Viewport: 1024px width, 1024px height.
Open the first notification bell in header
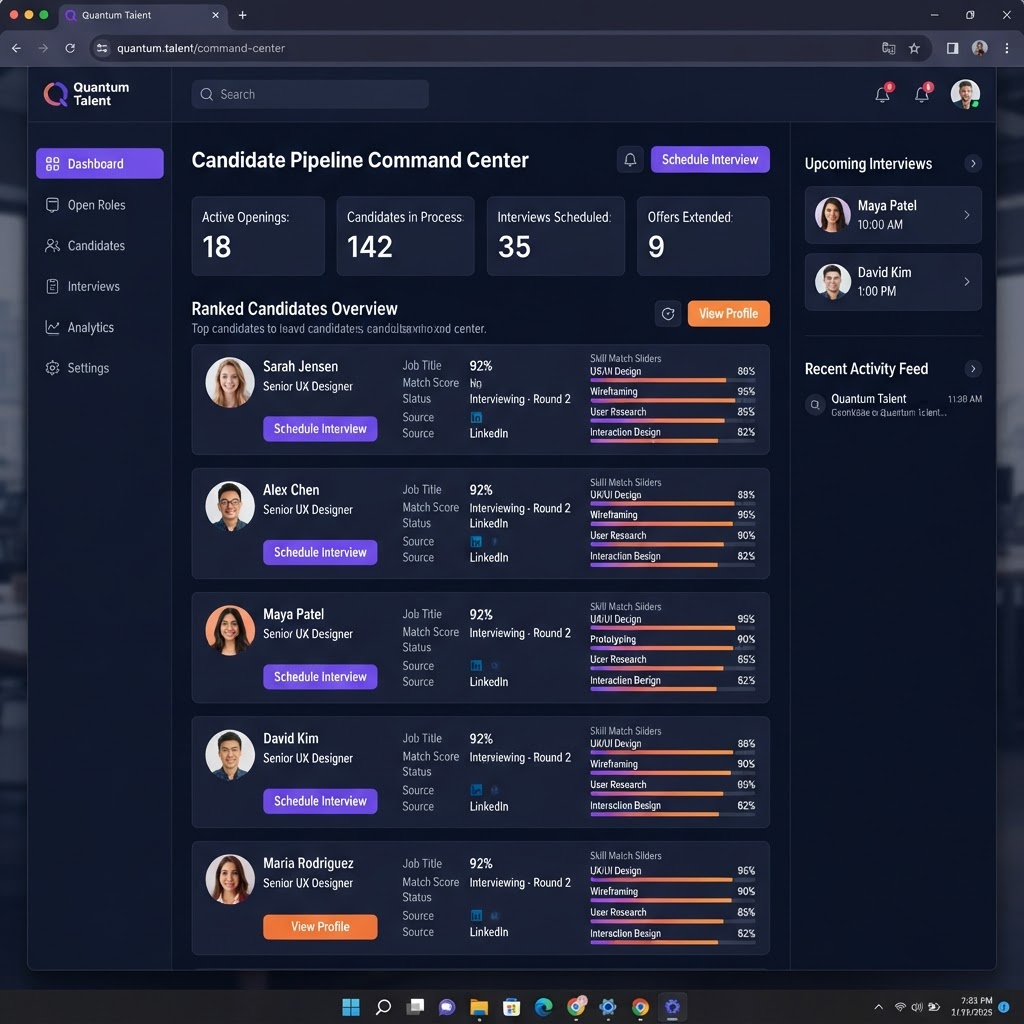[x=882, y=94]
